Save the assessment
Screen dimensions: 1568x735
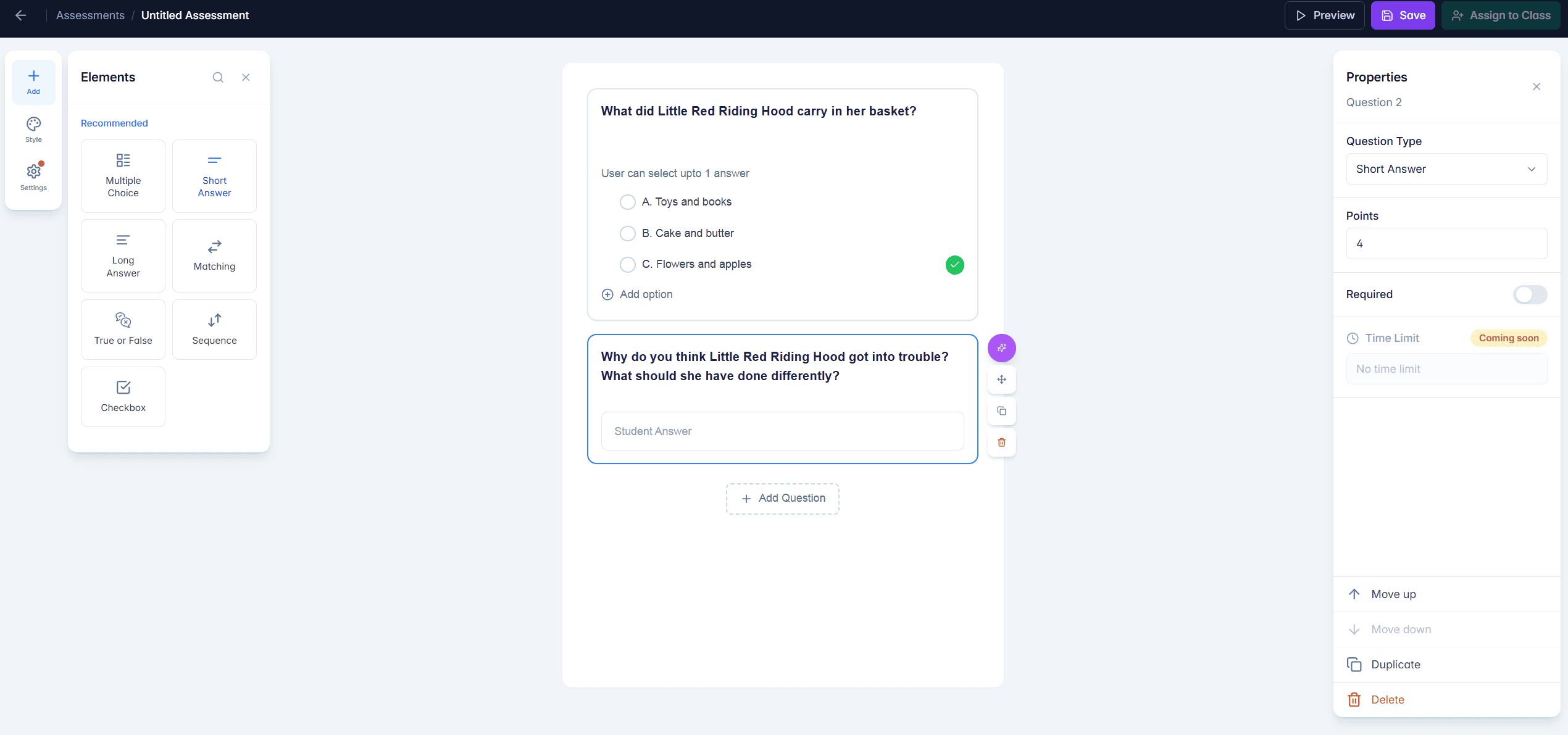pyautogui.click(x=1403, y=15)
